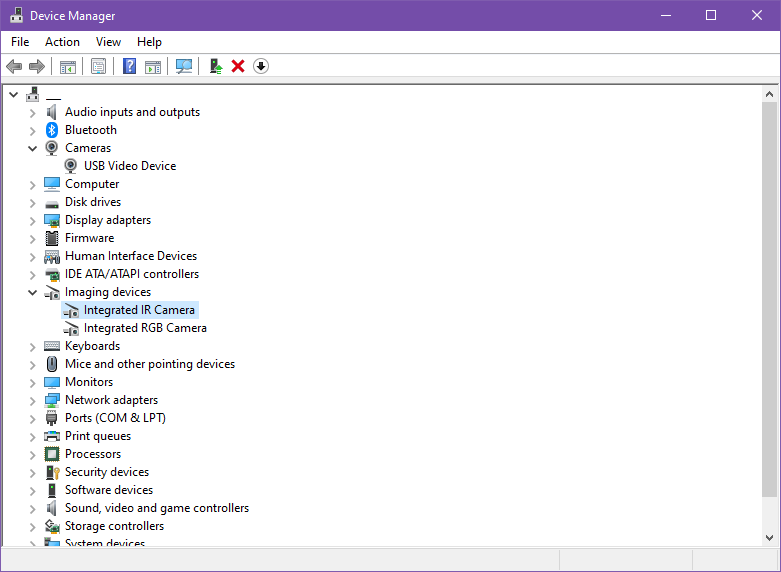
Task: Select the Computer category label
Action: tap(92, 184)
